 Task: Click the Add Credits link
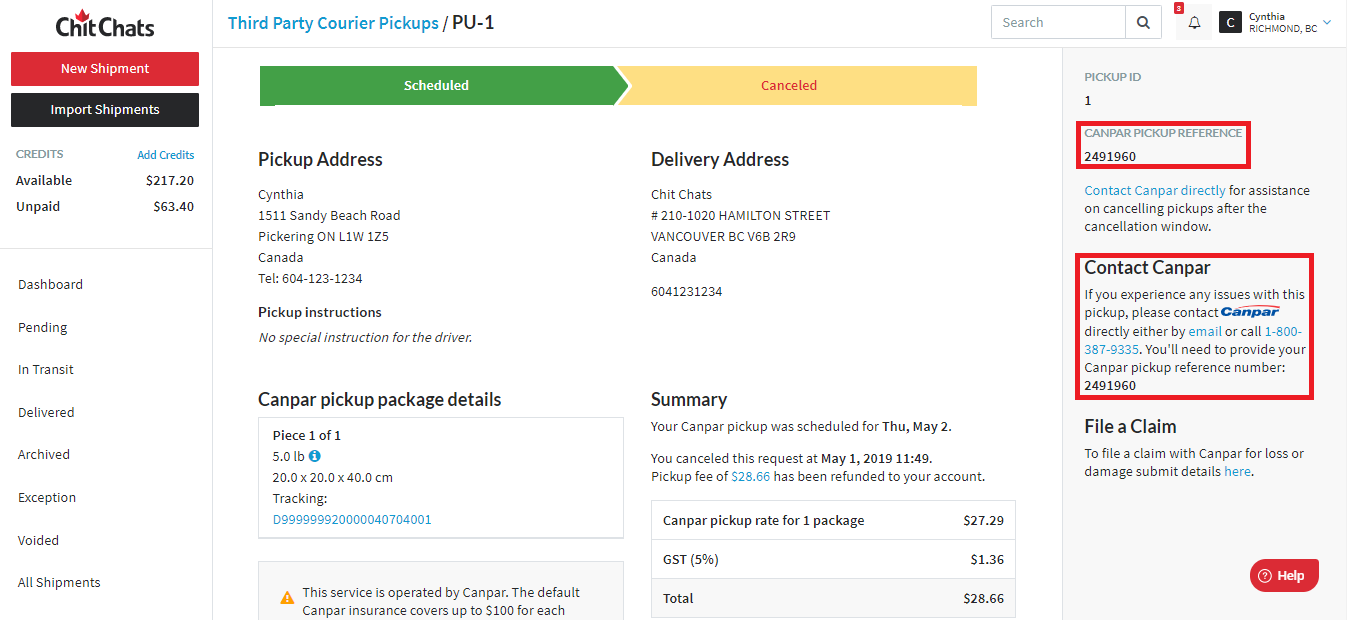[165, 155]
